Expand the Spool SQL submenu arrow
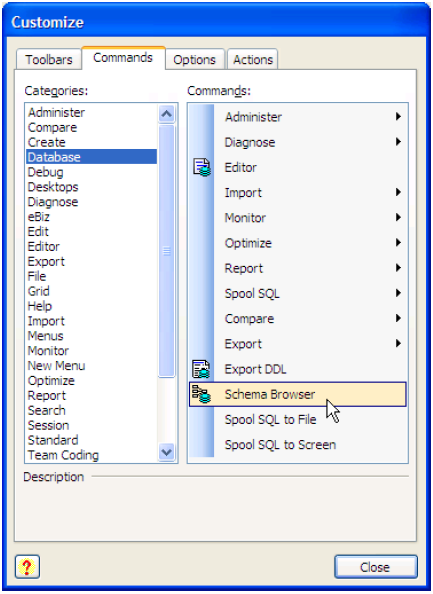This screenshot has width=433, height=594. pos(398,293)
